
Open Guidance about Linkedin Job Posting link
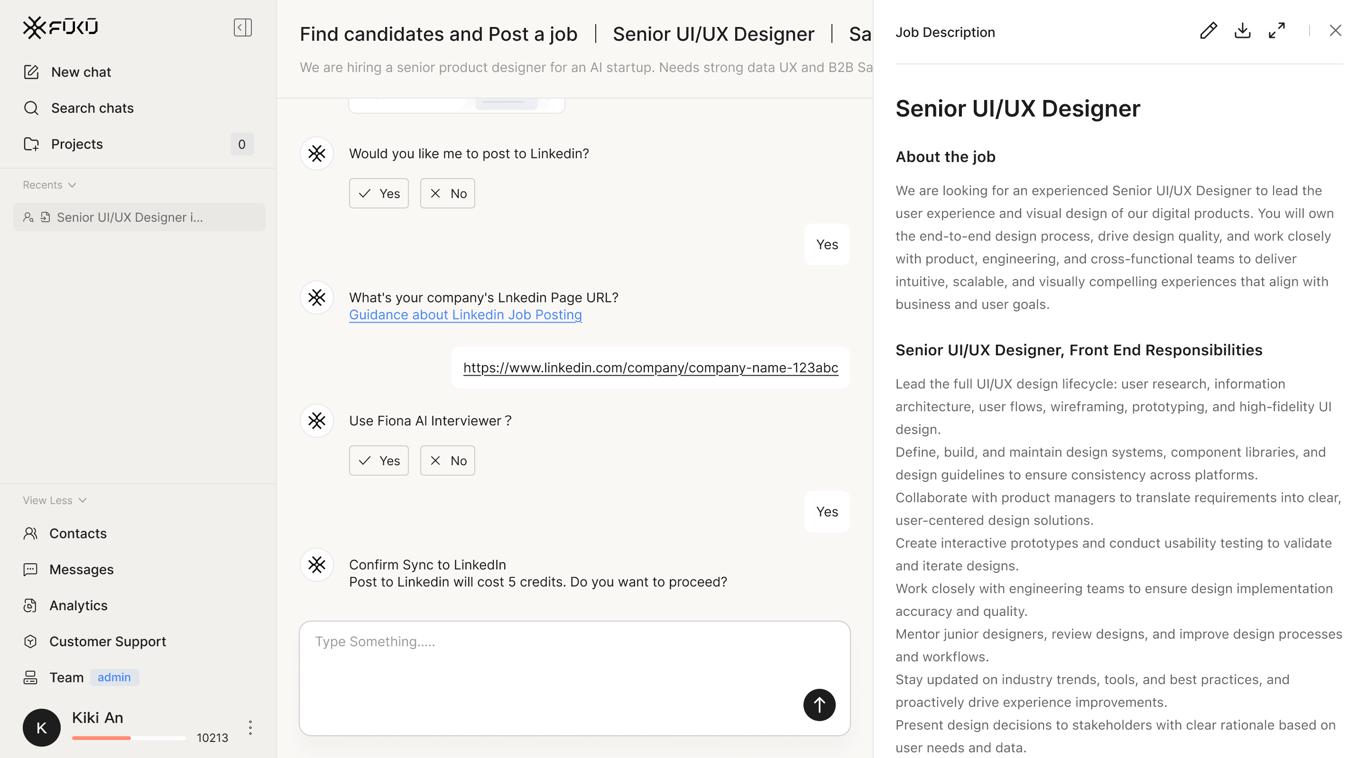(465, 315)
